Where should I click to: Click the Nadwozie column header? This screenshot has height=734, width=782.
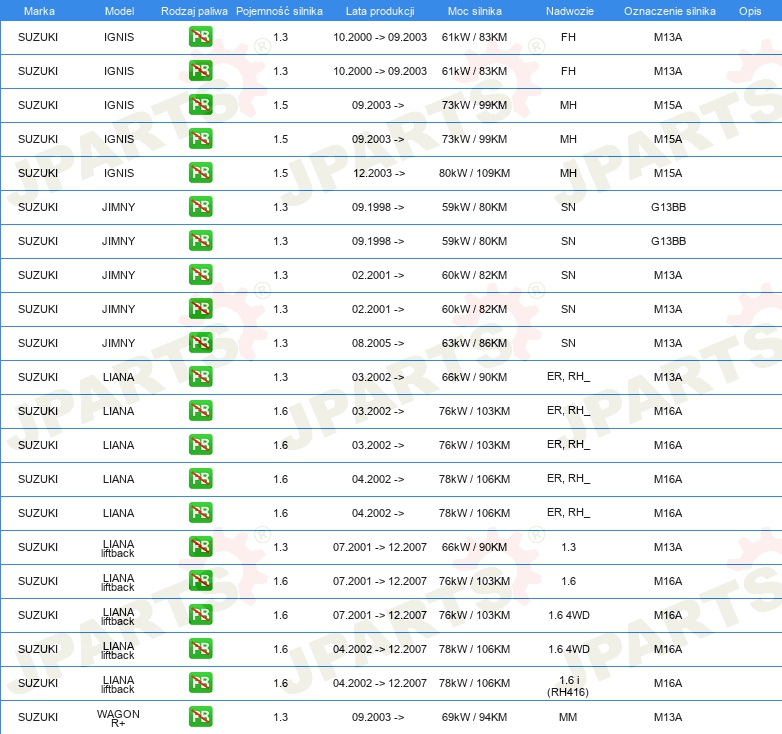coord(570,11)
